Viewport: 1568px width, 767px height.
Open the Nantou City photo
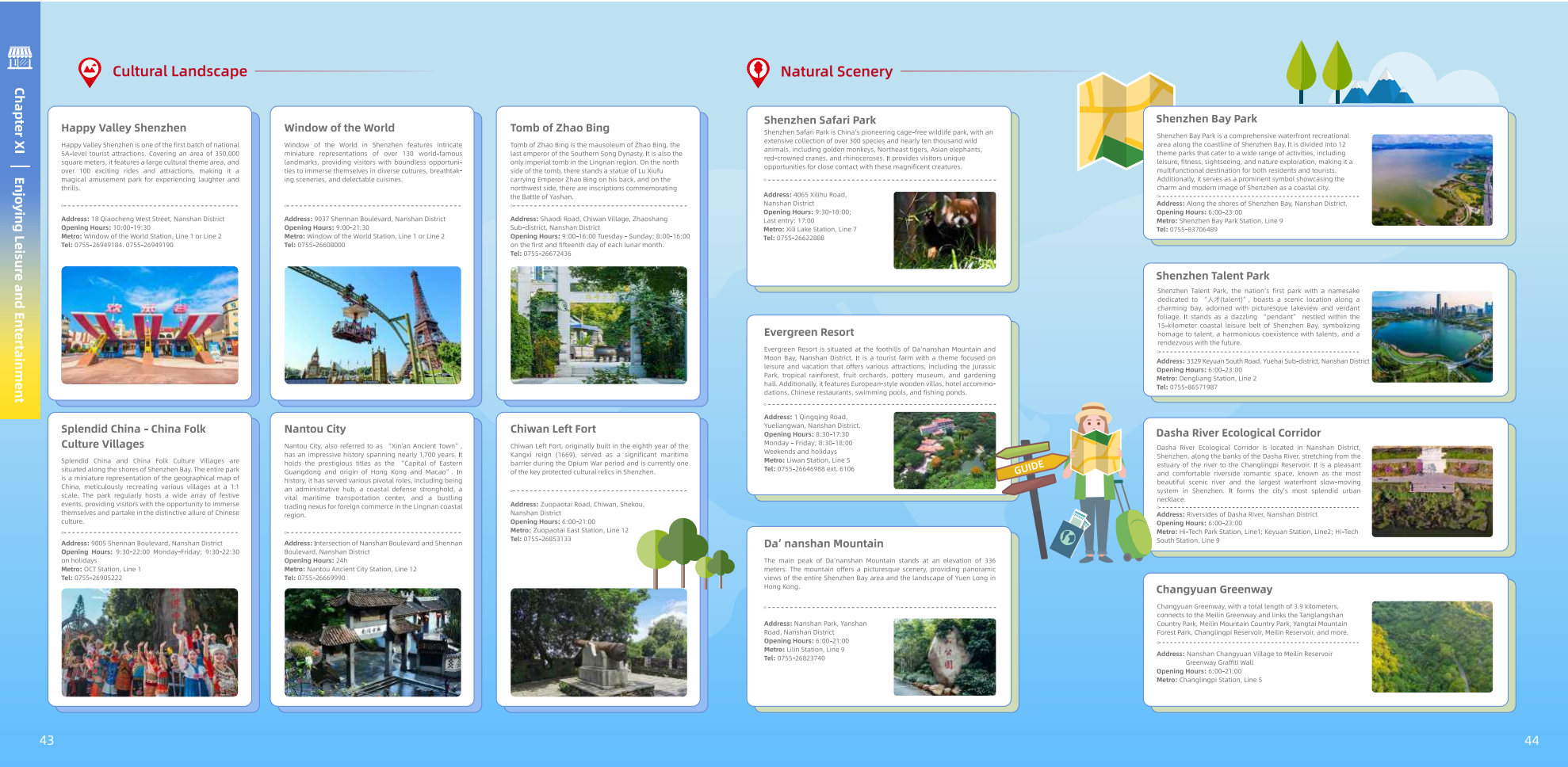point(373,643)
